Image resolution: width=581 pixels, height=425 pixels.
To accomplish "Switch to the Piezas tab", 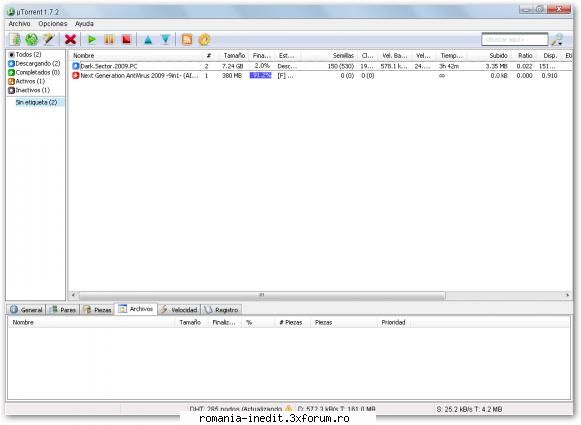I will (x=97, y=310).
